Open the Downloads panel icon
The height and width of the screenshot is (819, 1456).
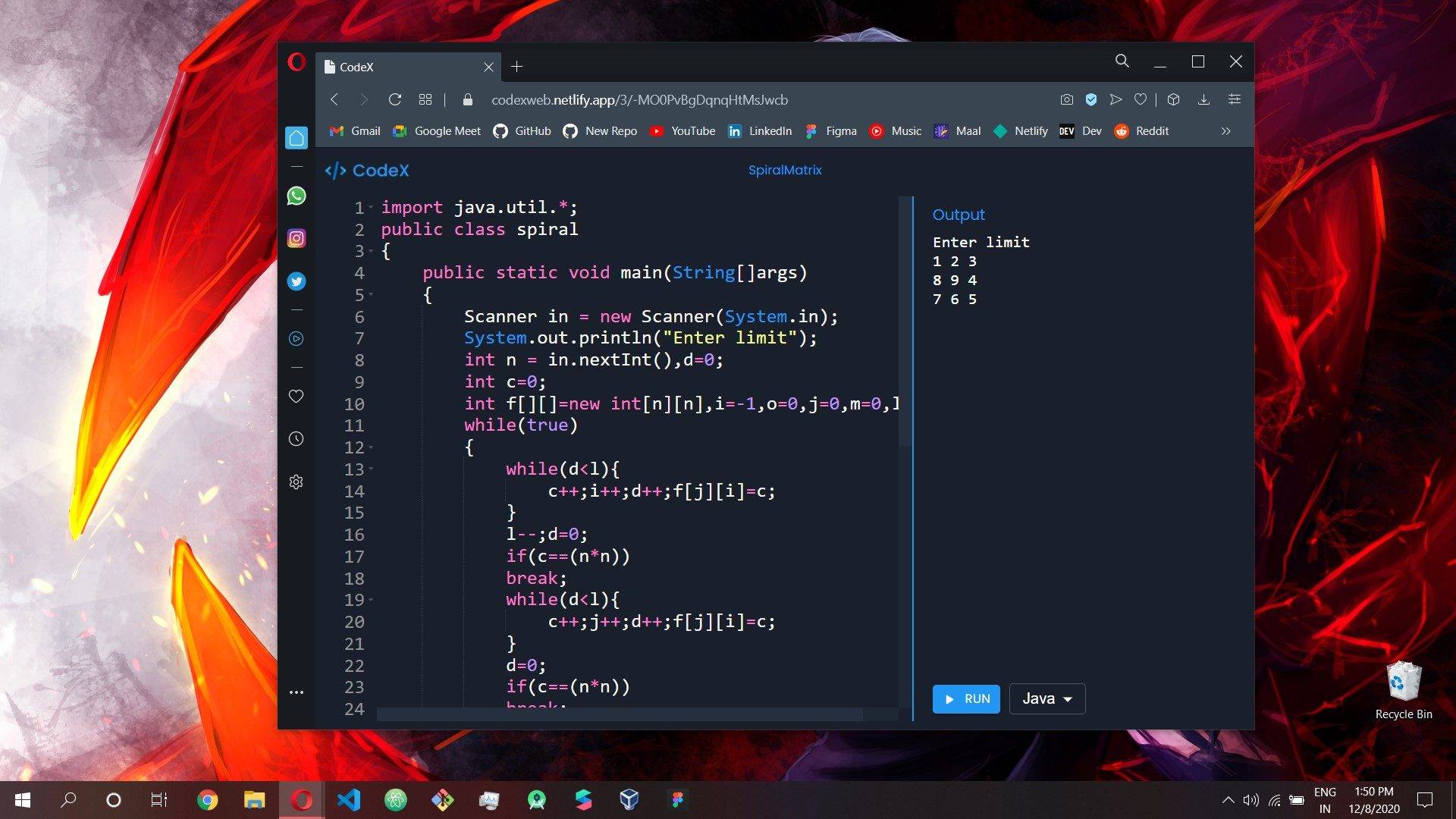[x=1203, y=99]
